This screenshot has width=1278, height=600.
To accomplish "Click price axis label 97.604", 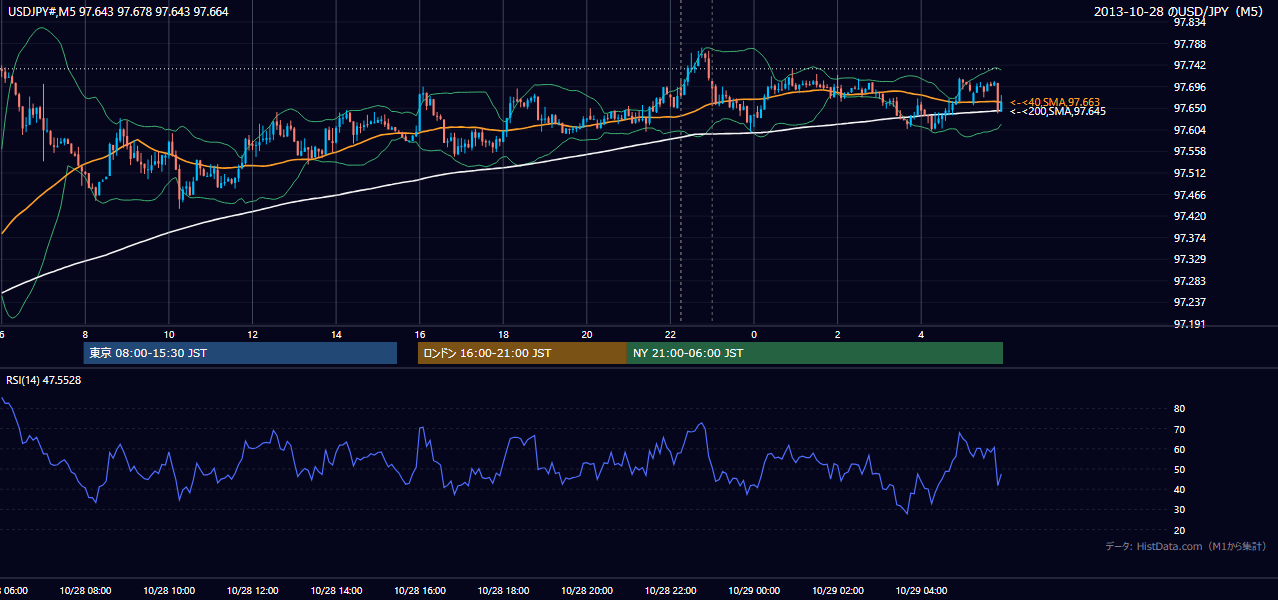I will (x=1190, y=130).
